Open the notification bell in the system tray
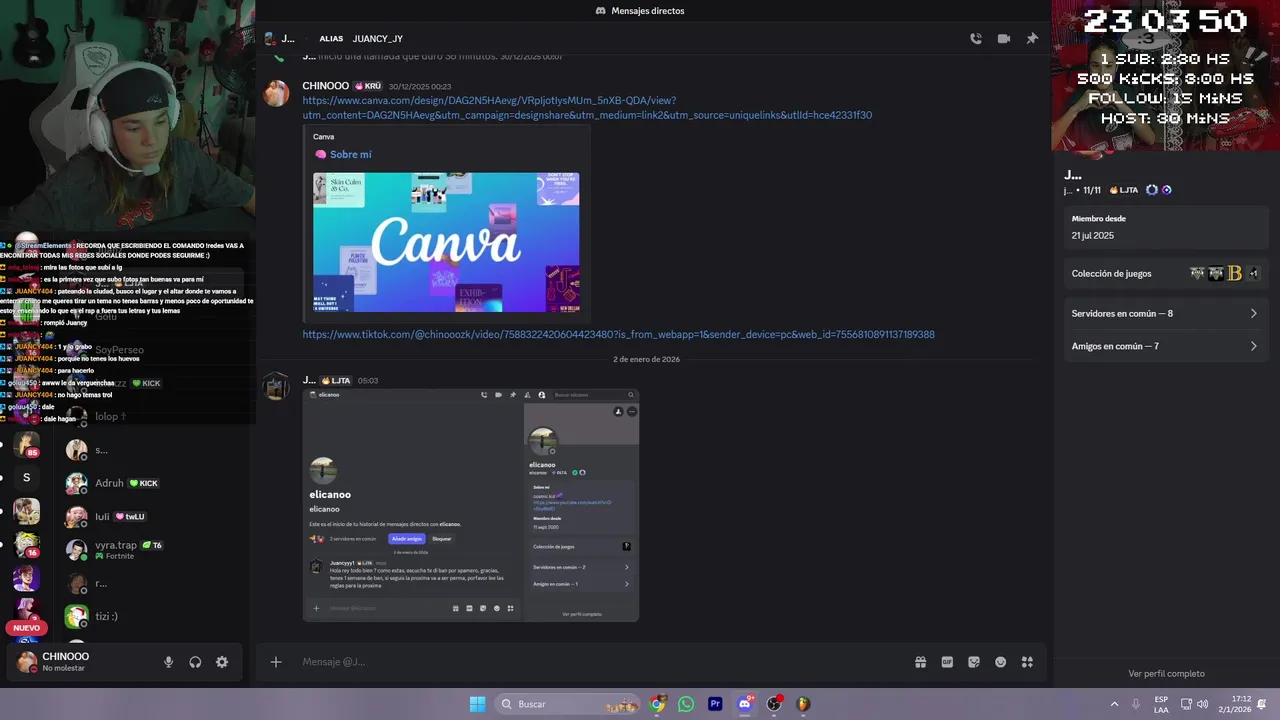The width and height of the screenshot is (1280, 720). [x=1262, y=704]
